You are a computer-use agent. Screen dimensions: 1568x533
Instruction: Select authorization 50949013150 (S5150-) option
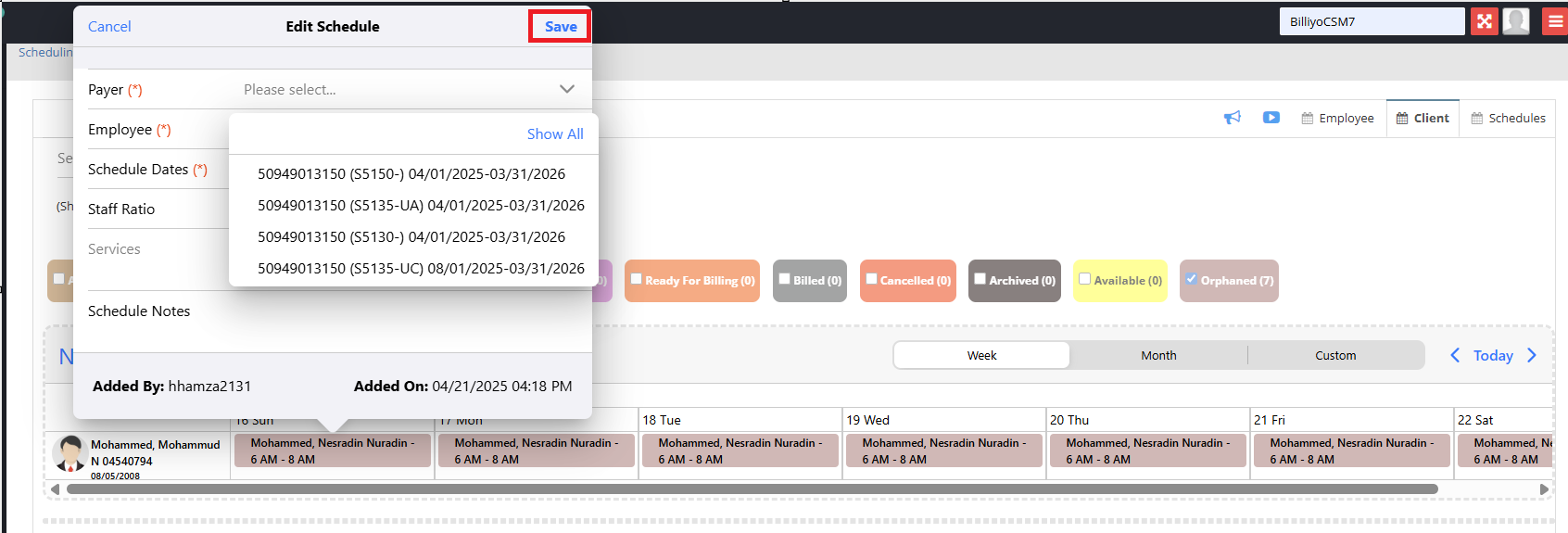(411, 174)
